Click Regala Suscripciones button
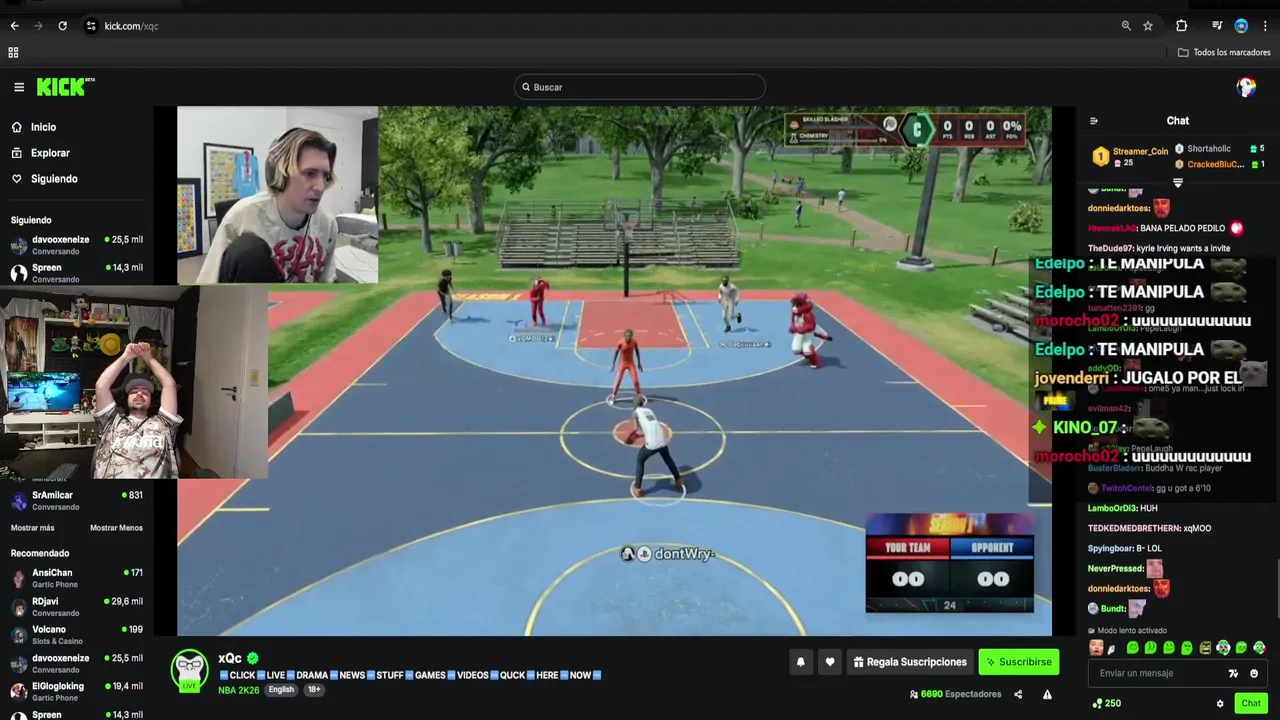The width and height of the screenshot is (1280, 720). click(x=910, y=662)
